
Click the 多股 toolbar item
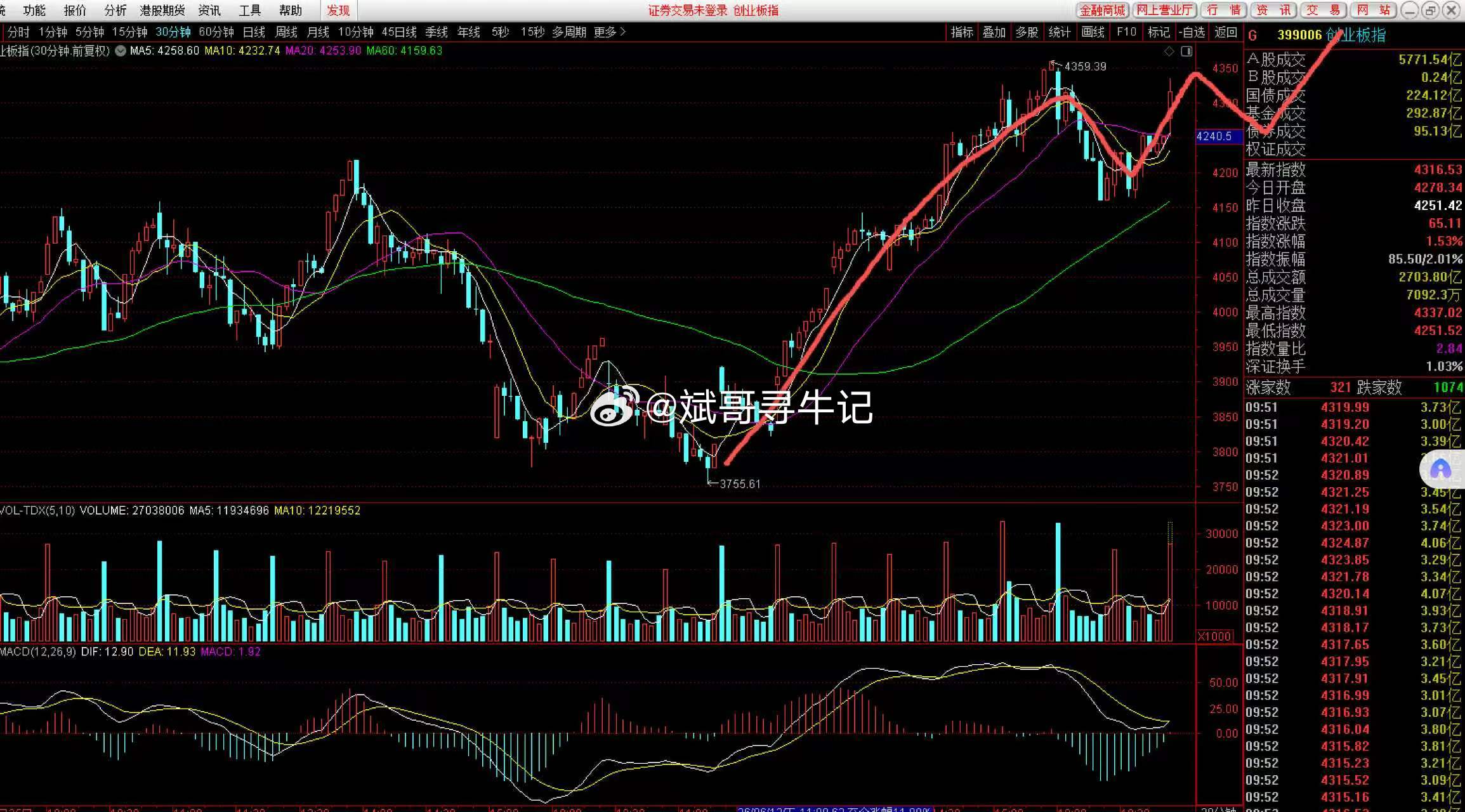1027,32
